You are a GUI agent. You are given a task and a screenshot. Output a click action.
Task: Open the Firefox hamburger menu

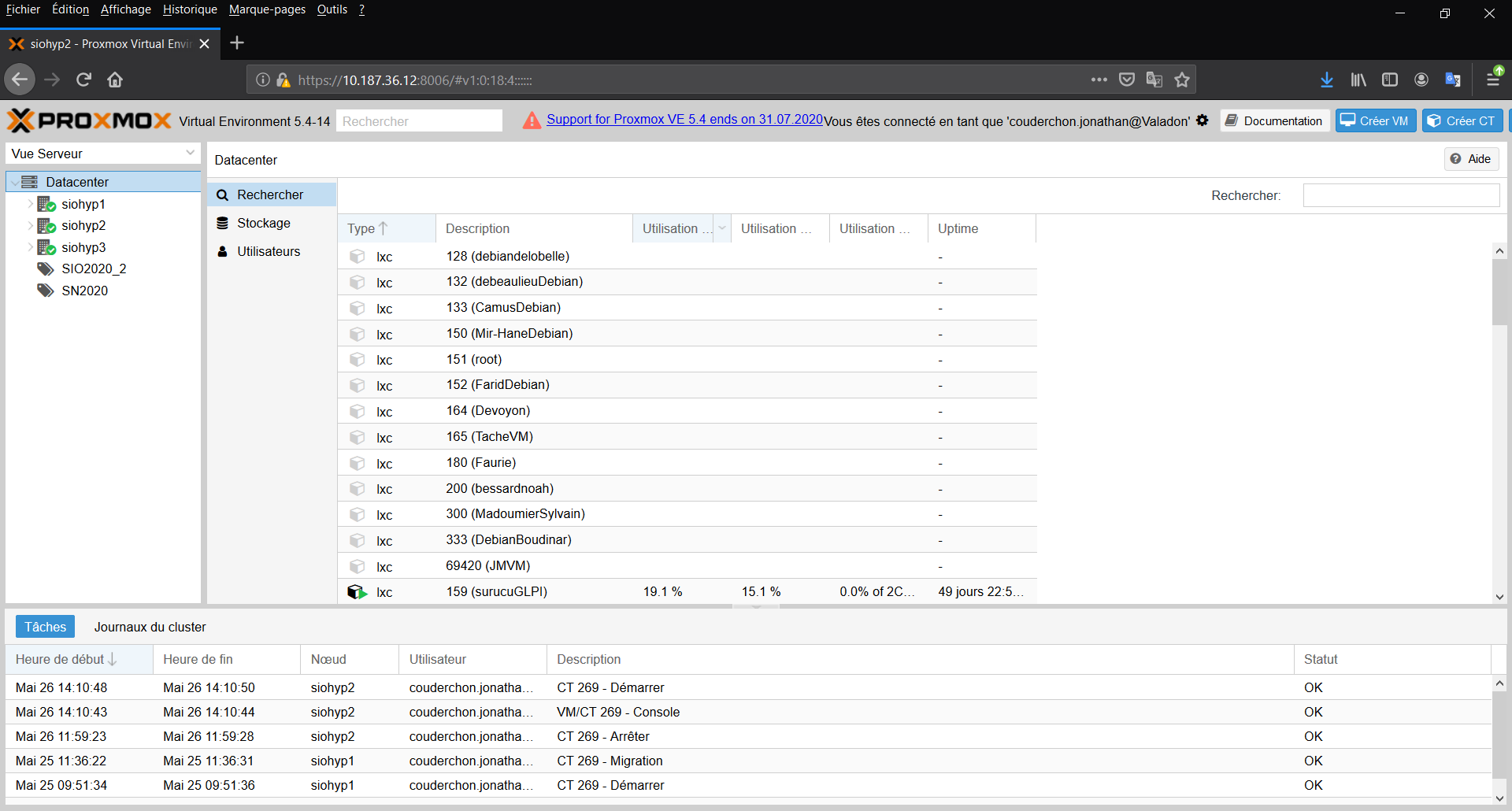1493,80
